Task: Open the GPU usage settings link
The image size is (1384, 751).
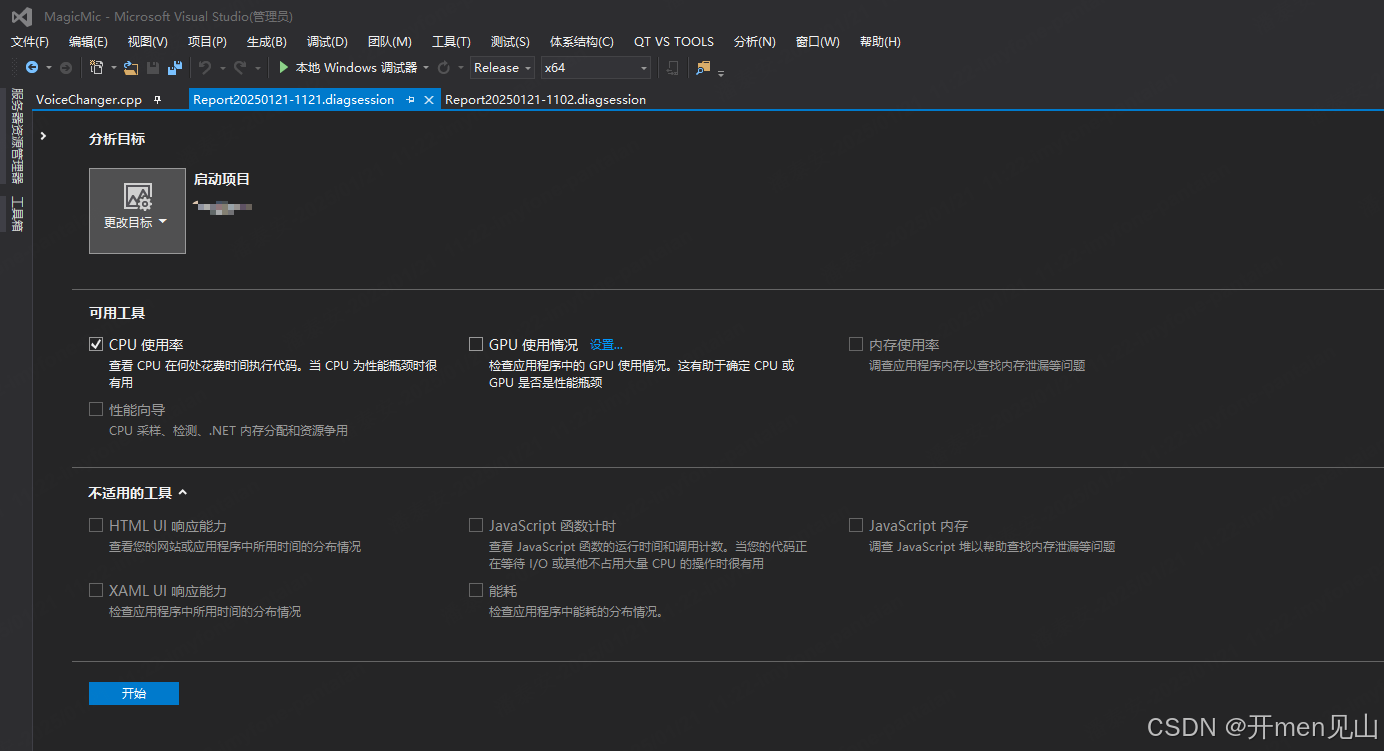Action: point(606,345)
